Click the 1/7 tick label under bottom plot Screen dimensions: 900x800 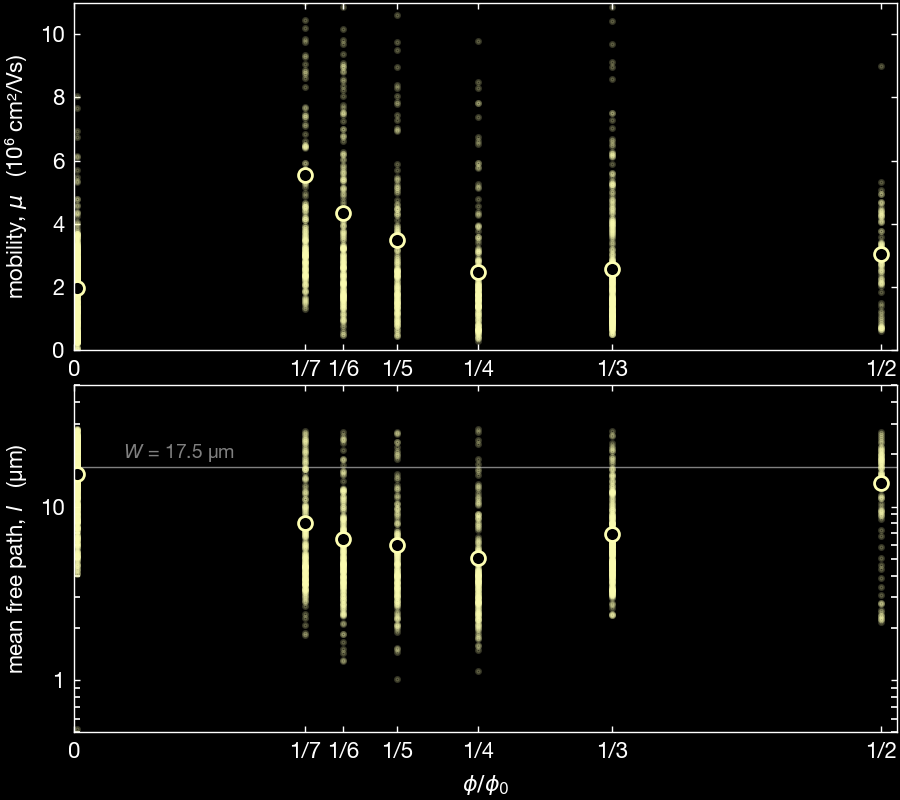point(305,750)
